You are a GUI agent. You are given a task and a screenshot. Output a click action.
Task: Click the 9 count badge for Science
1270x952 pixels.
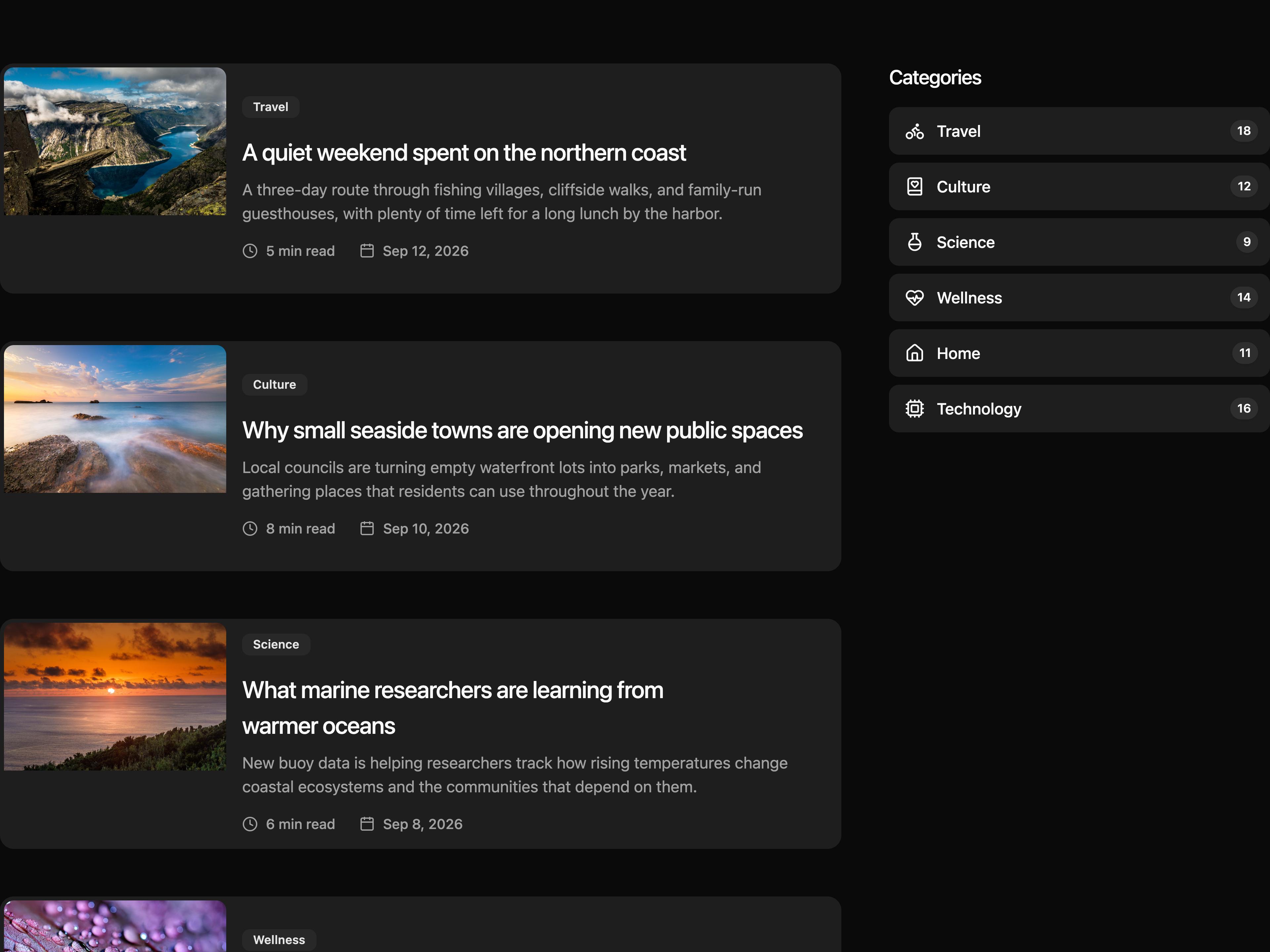point(1247,242)
